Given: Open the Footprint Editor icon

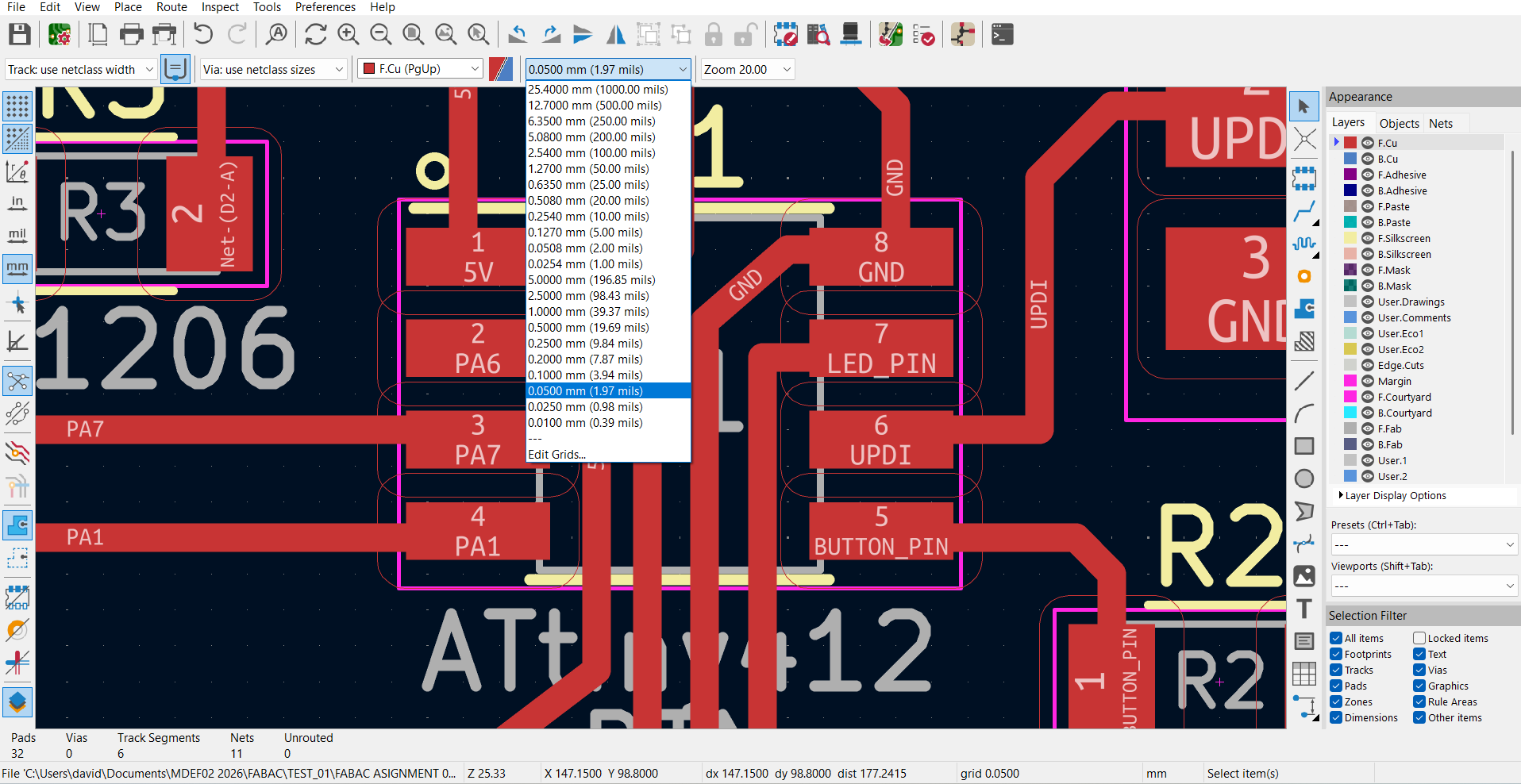Looking at the screenshot, I should pos(785,34).
